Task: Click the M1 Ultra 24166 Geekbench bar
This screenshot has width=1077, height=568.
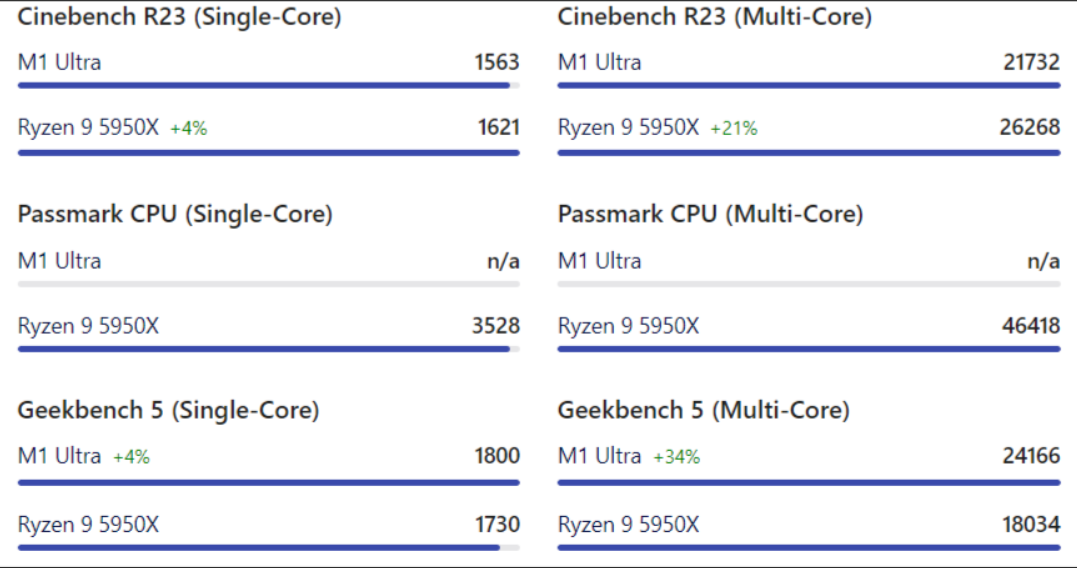Action: pos(808,482)
